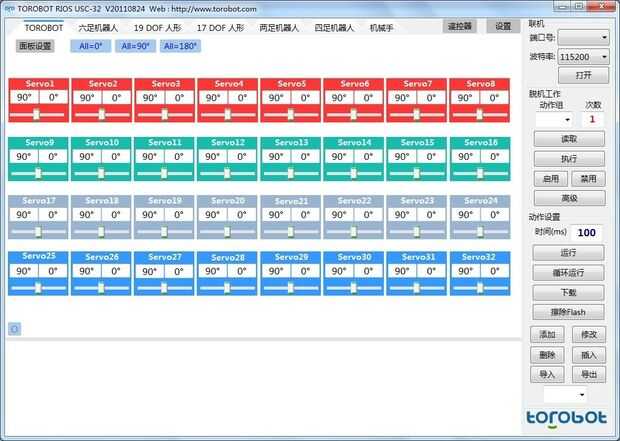
Task: Click the 修改 button
Action: pyautogui.click(x=589, y=335)
